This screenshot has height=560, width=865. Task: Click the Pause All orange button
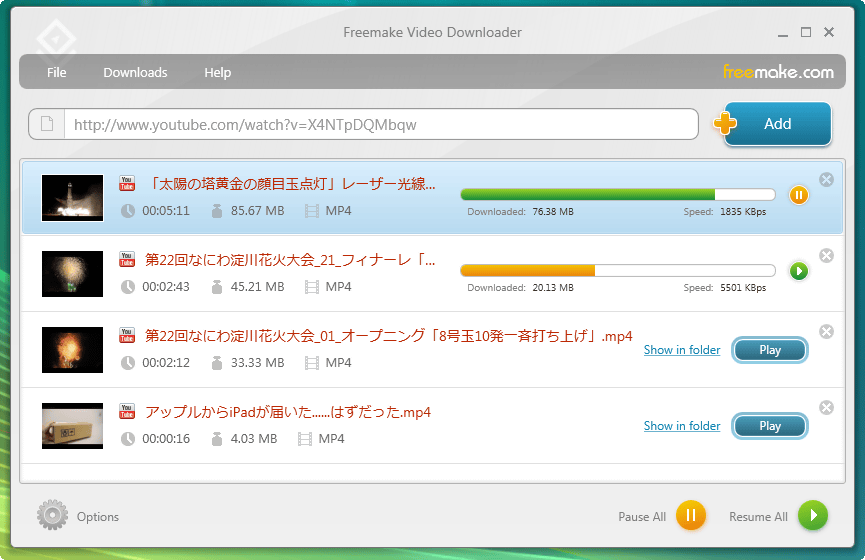tap(691, 515)
